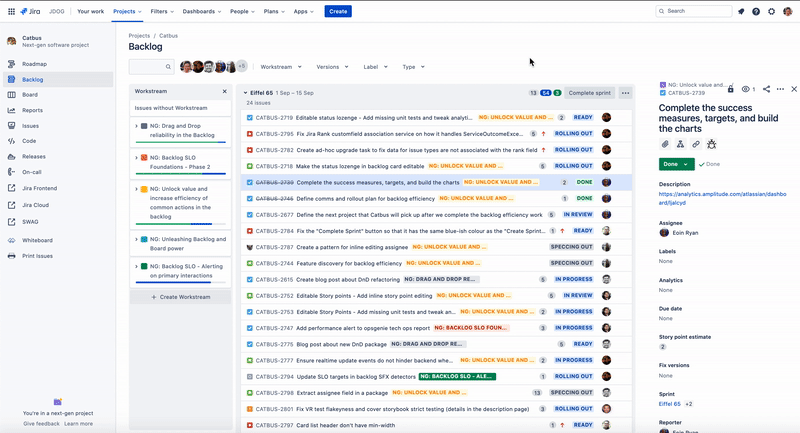Open Your work in top navigation
This screenshot has height=433, width=800.
tap(90, 11)
